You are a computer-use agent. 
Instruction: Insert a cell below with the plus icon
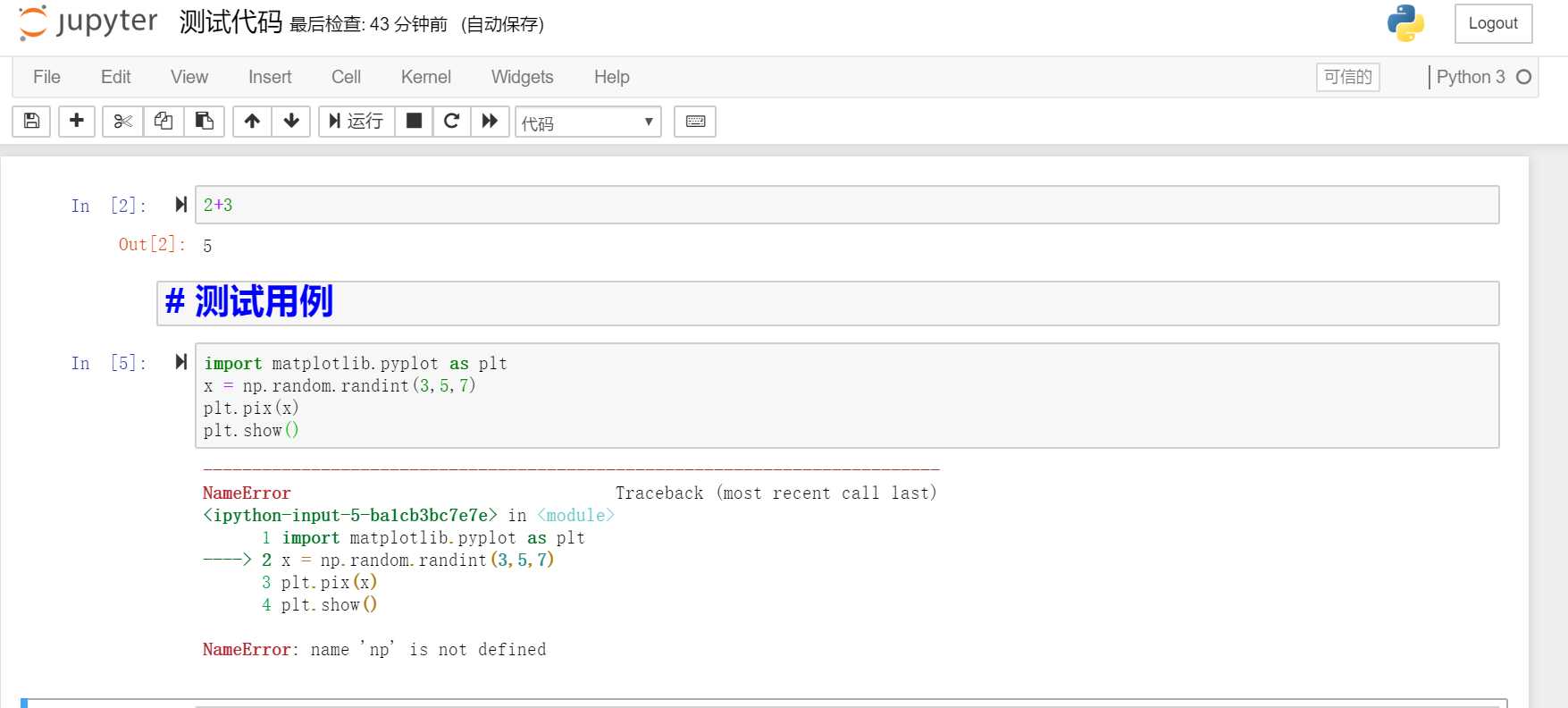click(77, 121)
